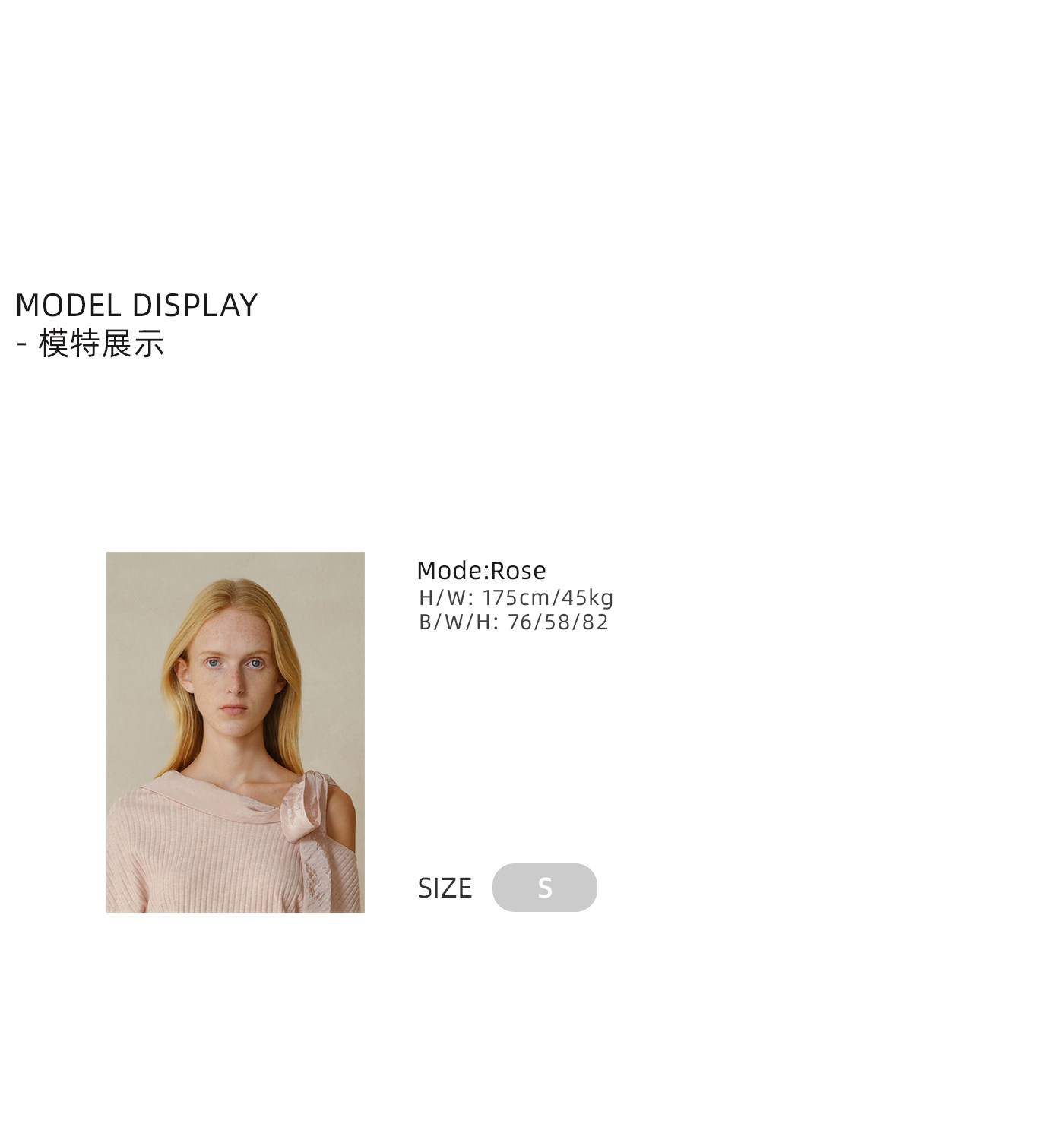Viewport: 1064px width, 1140px height.
Task: Select the Mode:Rose name label
Action: pos(481,571)
